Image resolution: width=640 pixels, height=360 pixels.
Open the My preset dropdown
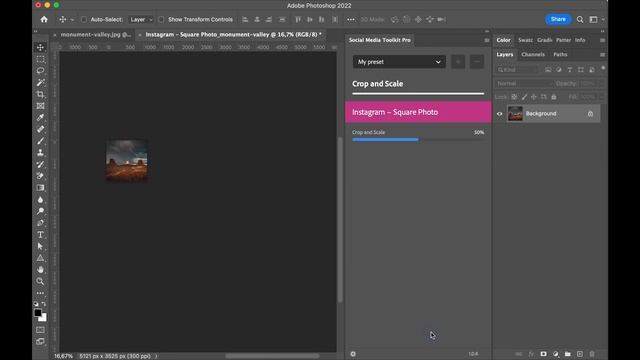pos(399,62)
